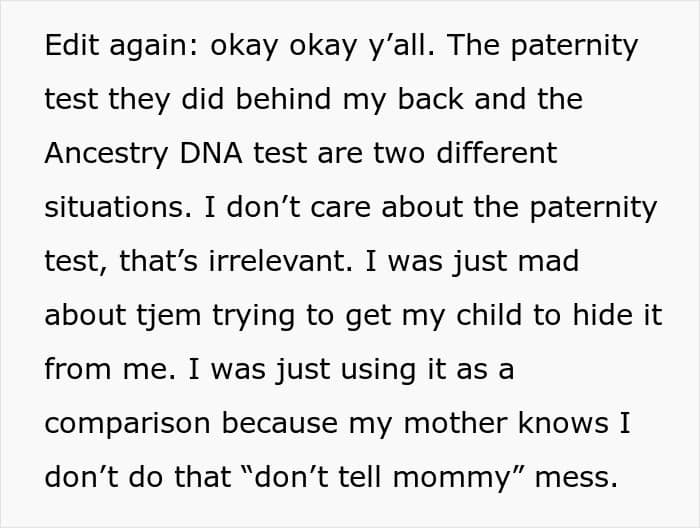Select the word "comparison"
Screen dimensions: 700x528
click(127, 422)
